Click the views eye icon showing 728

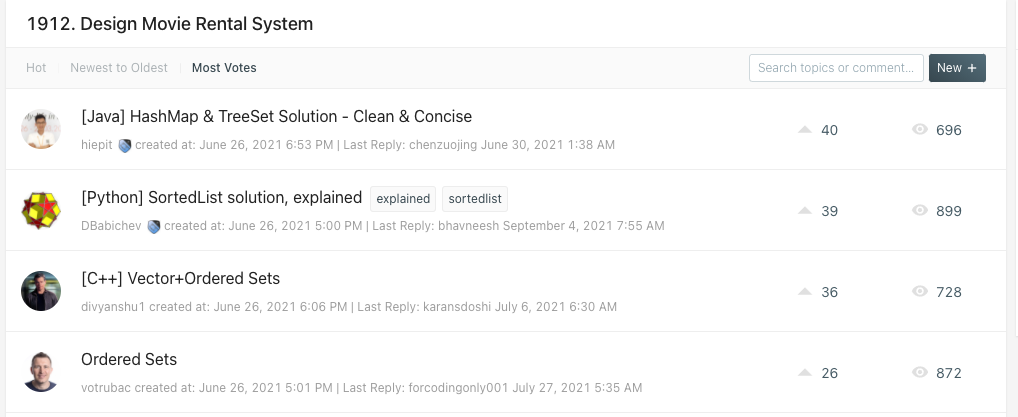(920, 291)
